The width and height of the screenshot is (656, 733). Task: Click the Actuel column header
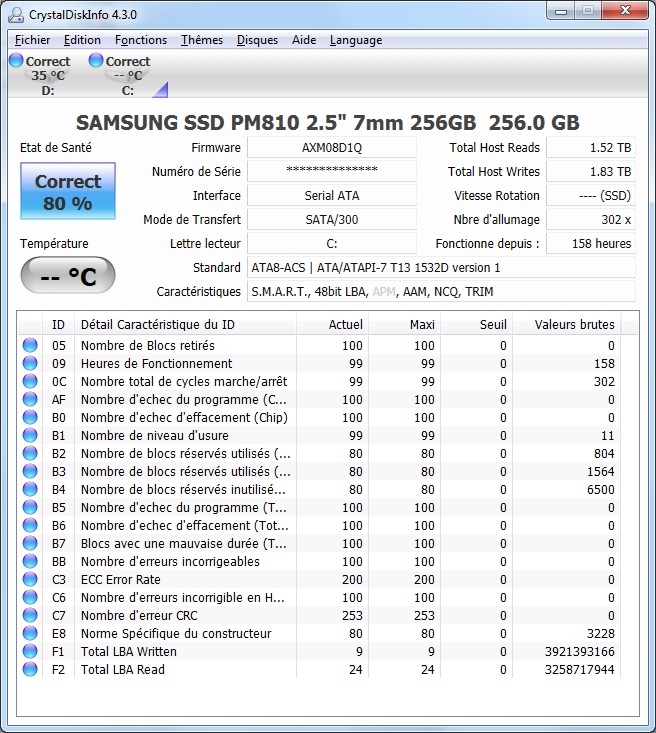click(x=332, y=324)
